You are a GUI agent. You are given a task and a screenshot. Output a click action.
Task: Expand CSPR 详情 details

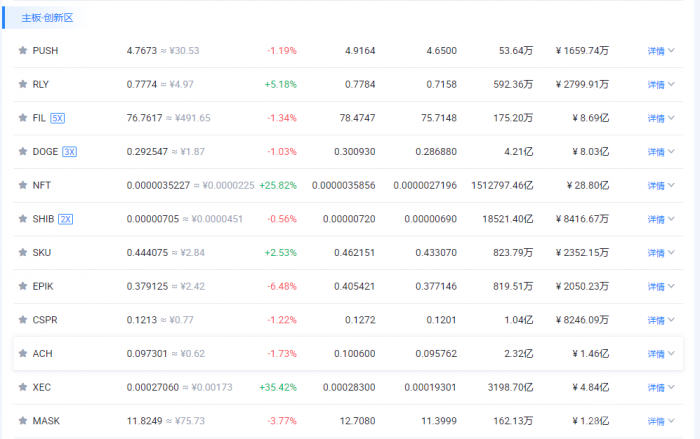[661, 320]
